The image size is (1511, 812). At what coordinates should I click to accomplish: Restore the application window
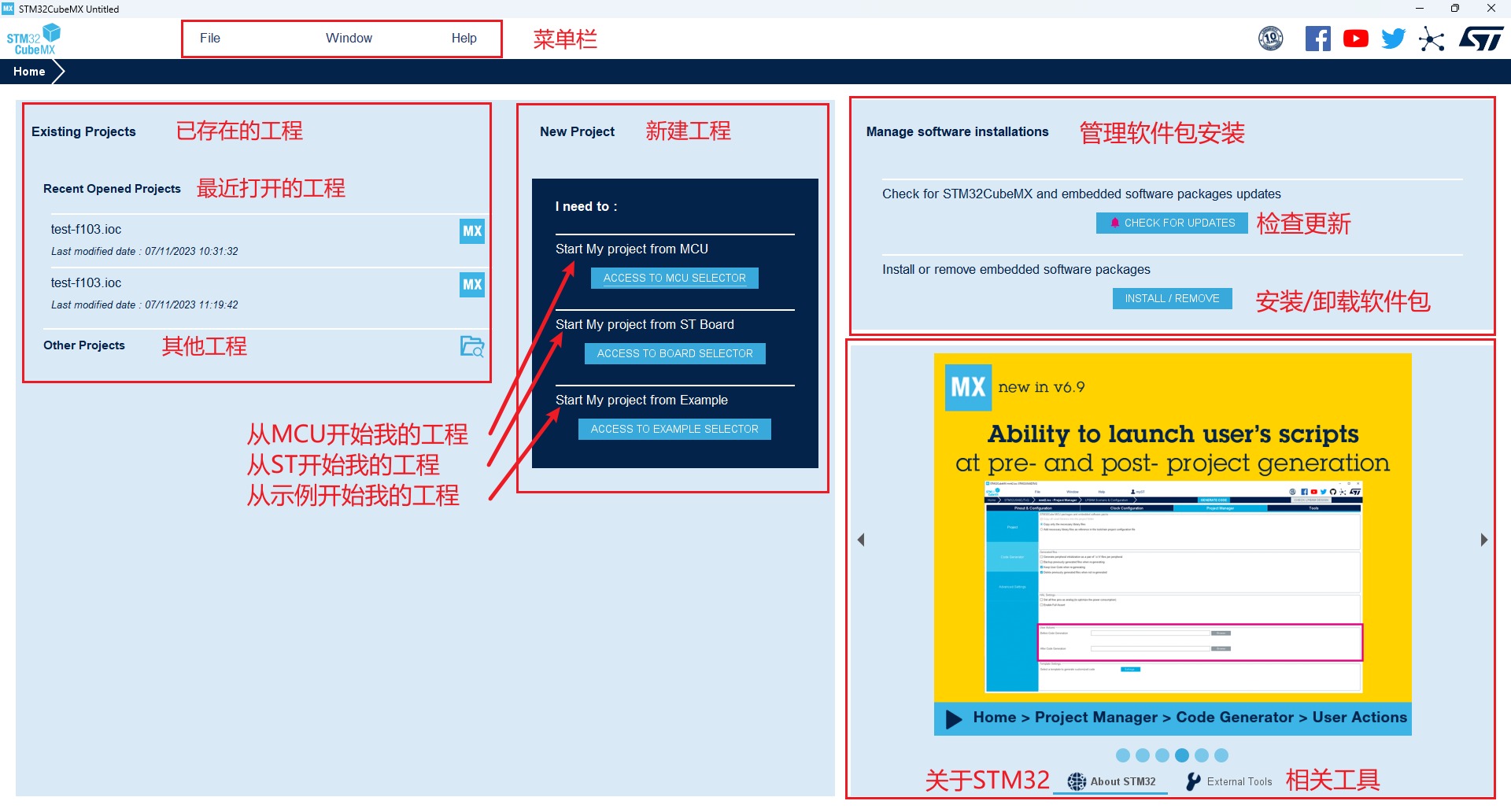click(1455, 9)
